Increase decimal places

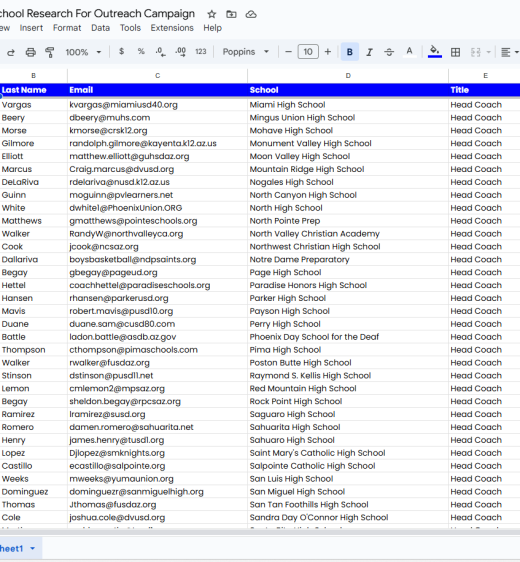[x=180, y=52]
